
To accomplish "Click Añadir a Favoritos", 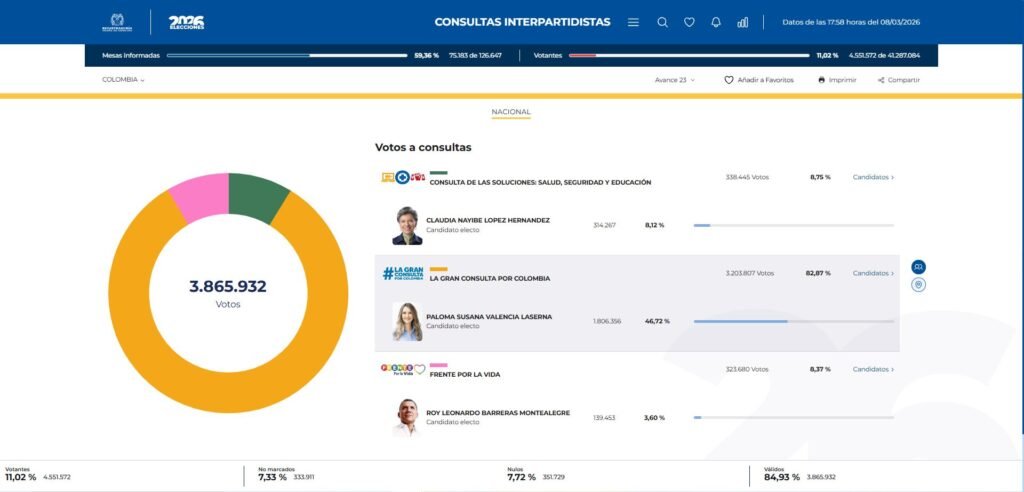I will pyautogui.click(x=759, y=80).
